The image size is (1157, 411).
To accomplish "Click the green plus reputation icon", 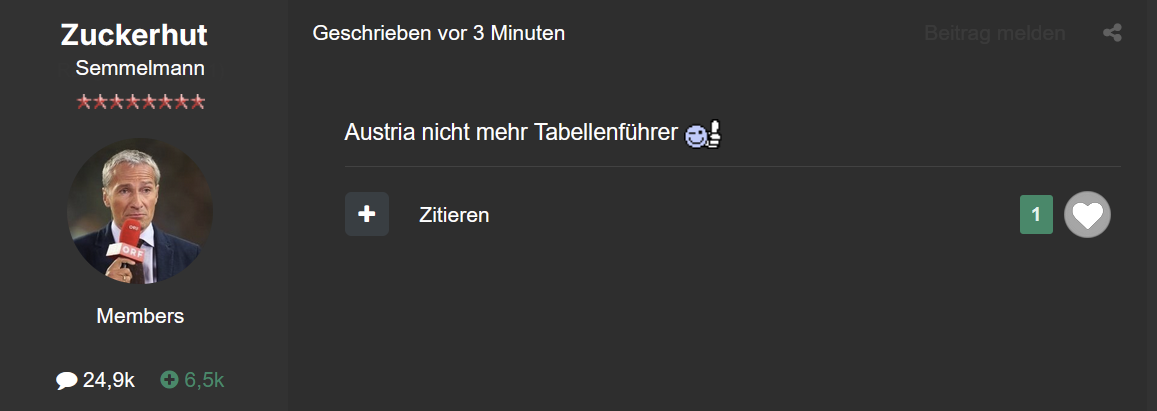I will [x=170, y=380].
